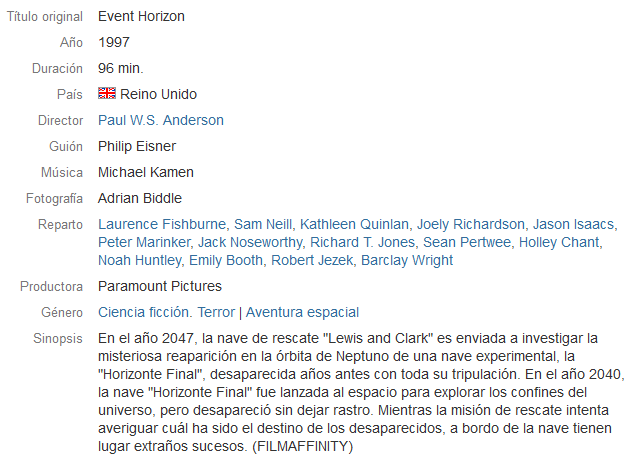Click the Noah Huntley cast link
The height and width of the screenshot is (460, 631).
coord(139,260)
